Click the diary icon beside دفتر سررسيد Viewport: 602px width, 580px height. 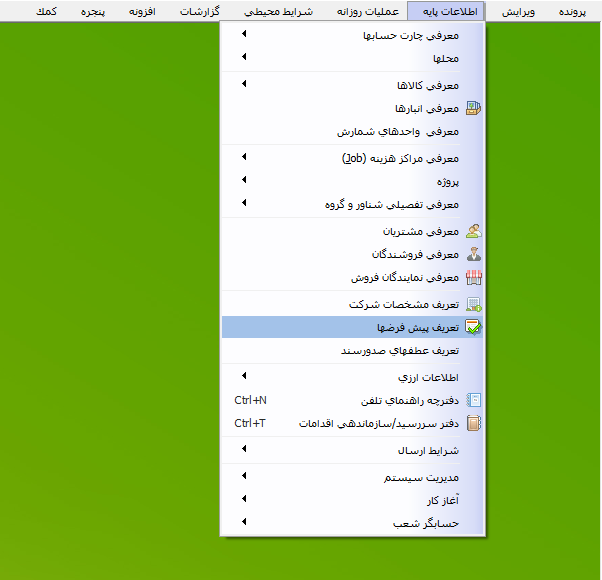pos(473,423)
